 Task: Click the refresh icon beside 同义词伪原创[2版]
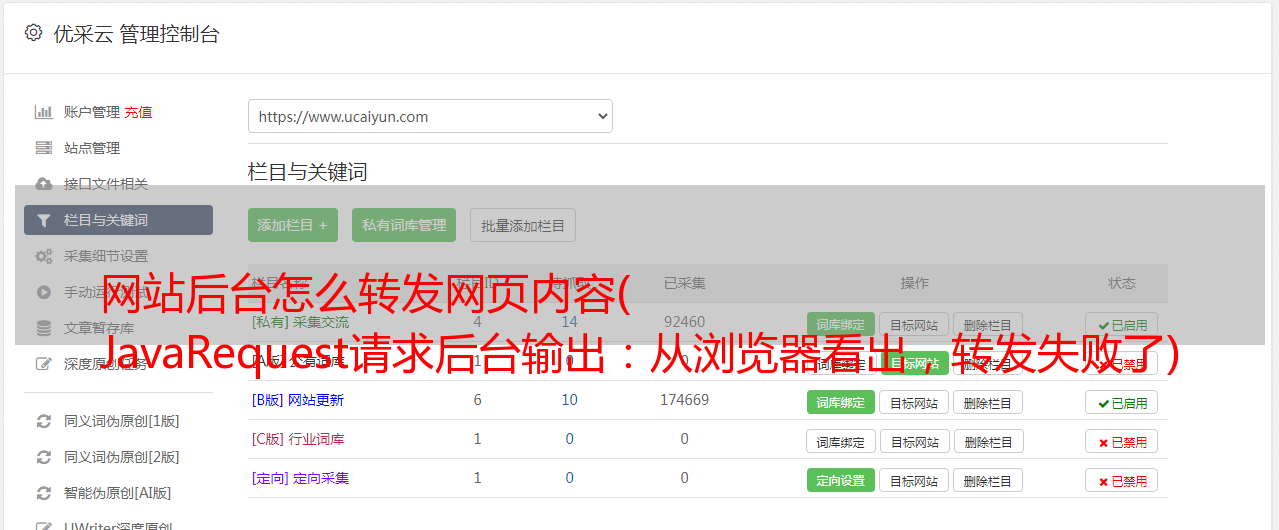click(44, 457)
